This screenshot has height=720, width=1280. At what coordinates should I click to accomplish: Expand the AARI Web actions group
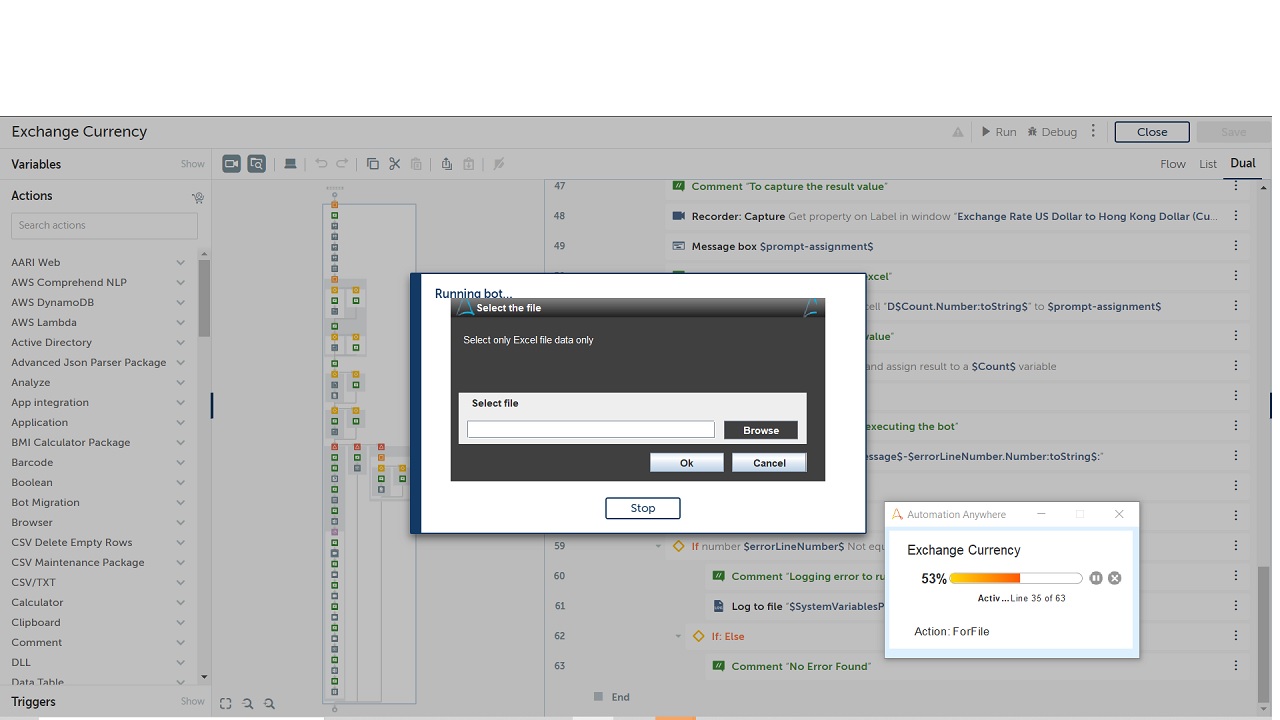pos(180,263)
